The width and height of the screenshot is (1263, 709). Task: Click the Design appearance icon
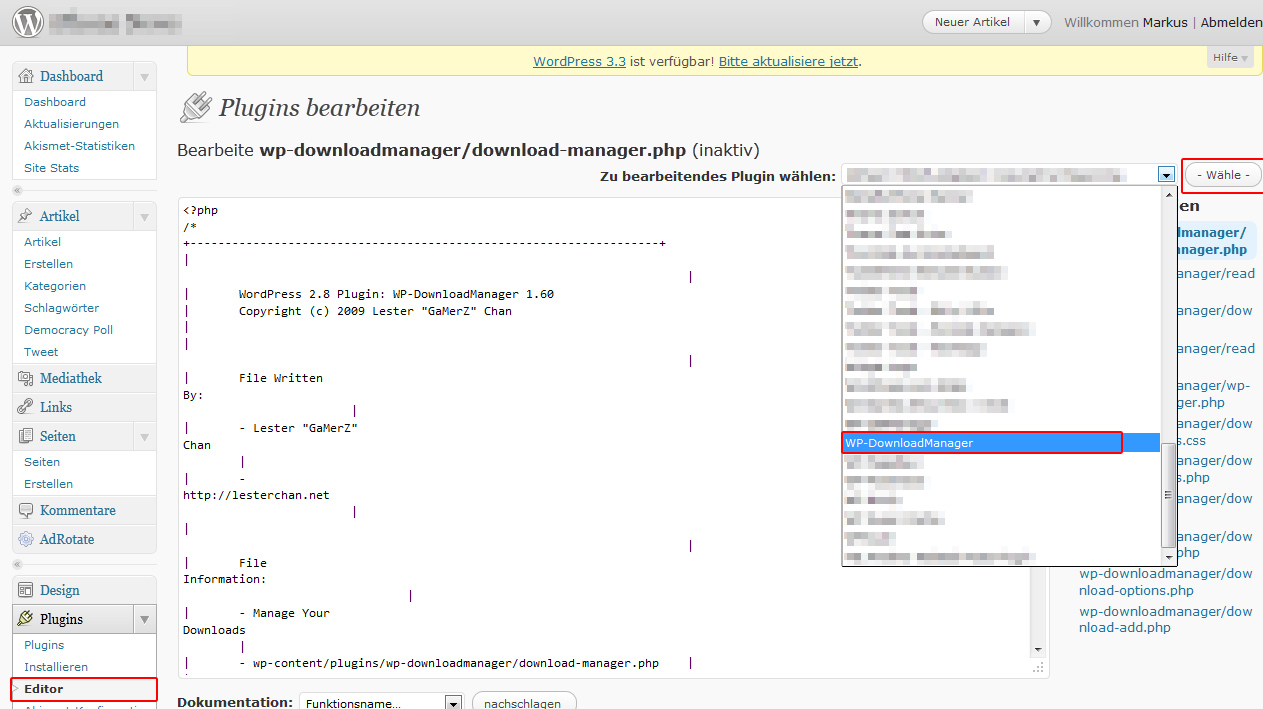click(26, 590)
